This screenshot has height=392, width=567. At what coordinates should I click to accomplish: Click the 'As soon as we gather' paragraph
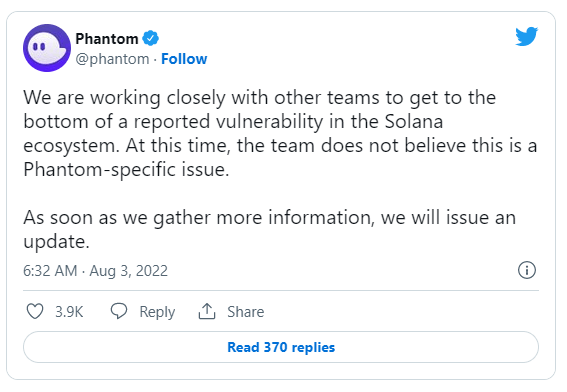[x=269, y=229]
